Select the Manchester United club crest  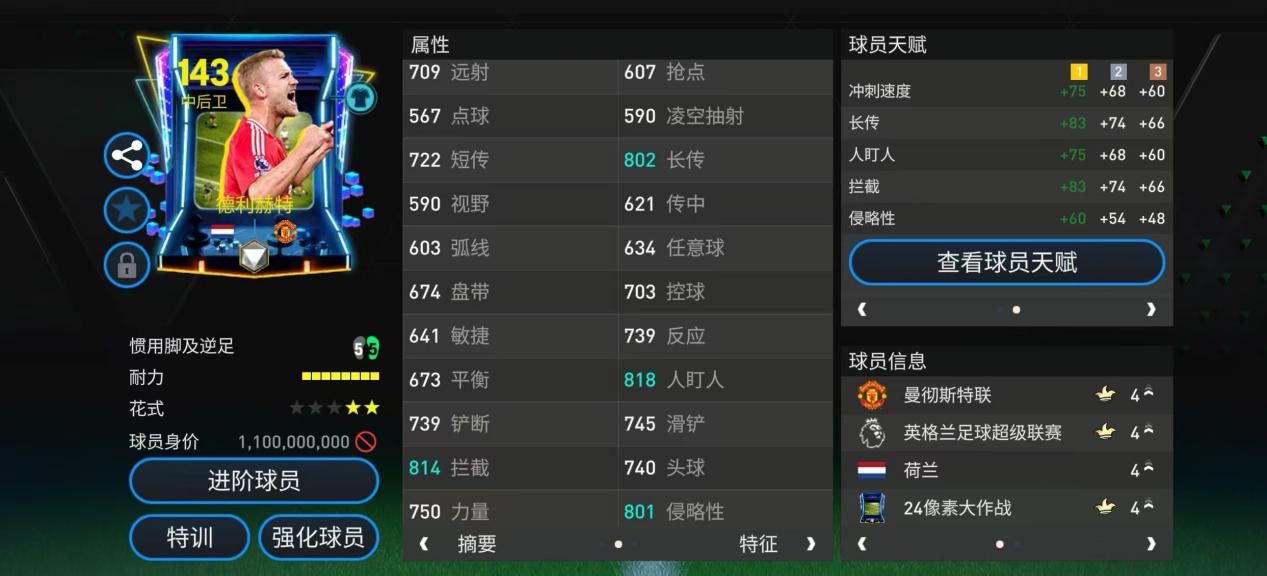pyautogui.click(x=872, y=395)
